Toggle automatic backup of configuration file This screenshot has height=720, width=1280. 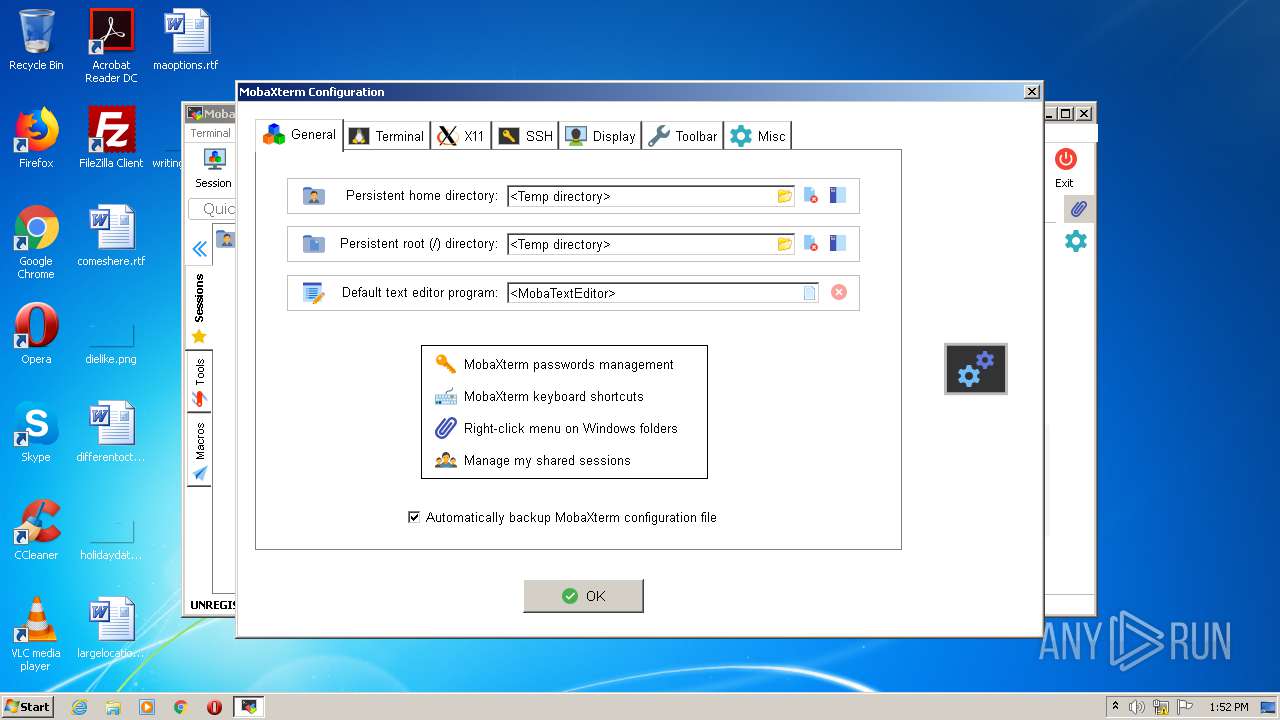click(414, 517)
